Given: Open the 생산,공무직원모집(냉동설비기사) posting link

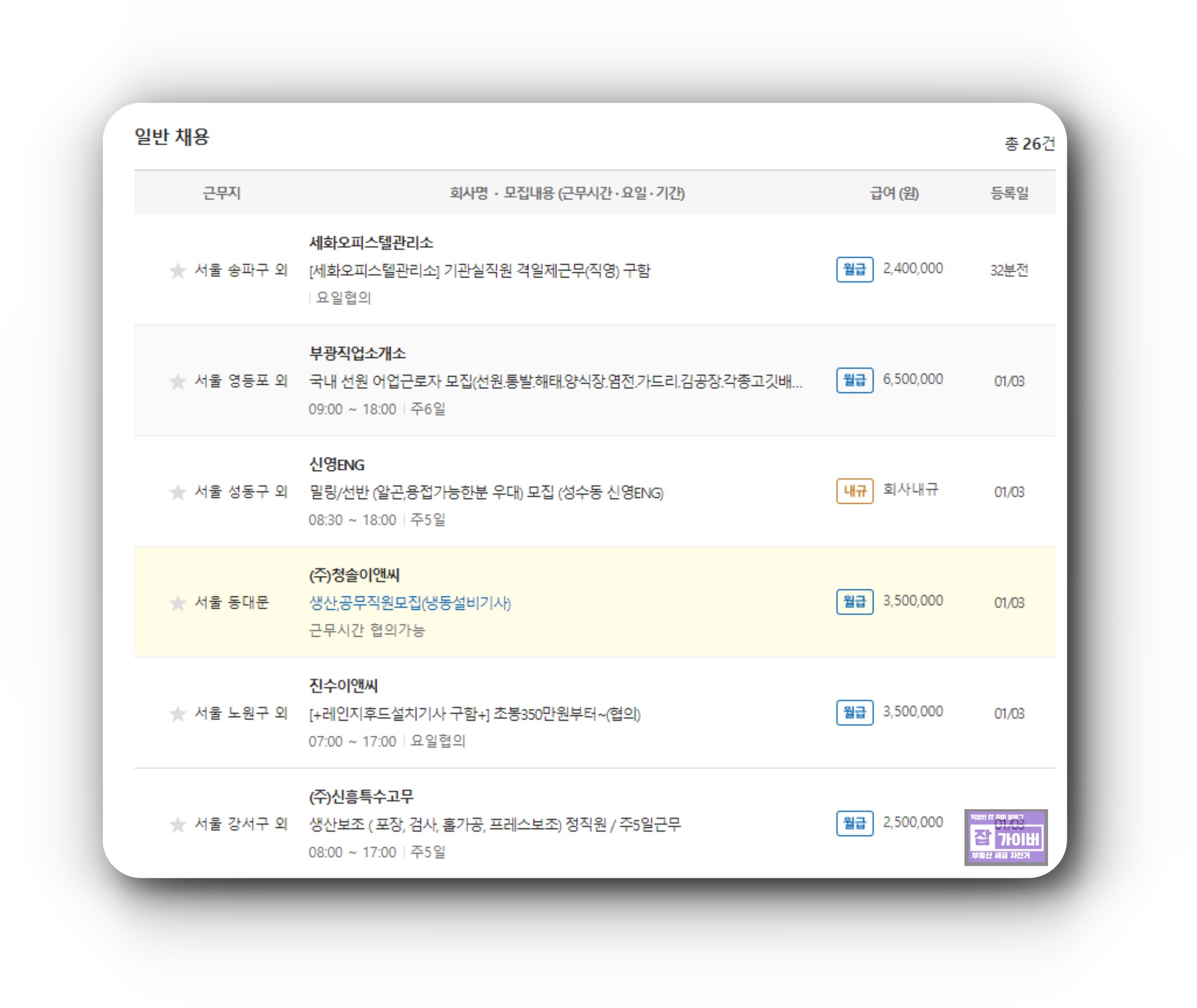Looking at the screenshot, I should (410, 603).
